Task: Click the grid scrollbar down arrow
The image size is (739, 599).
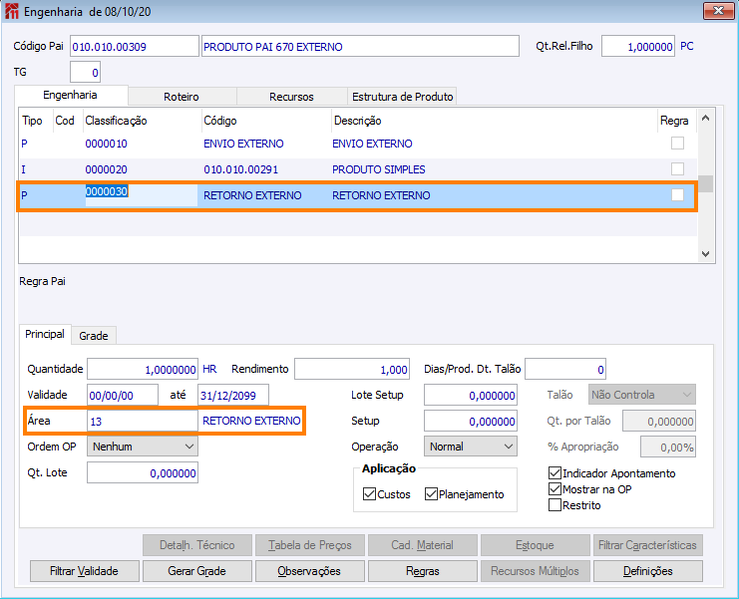Action: (x=706, y=254)
